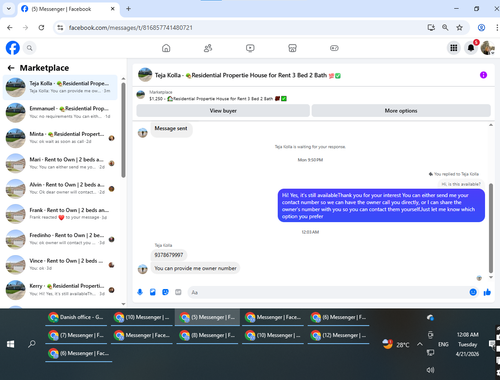Screen dimensions: 500x380
Task: Open Chrome profile icon
Action: [481, 28]
